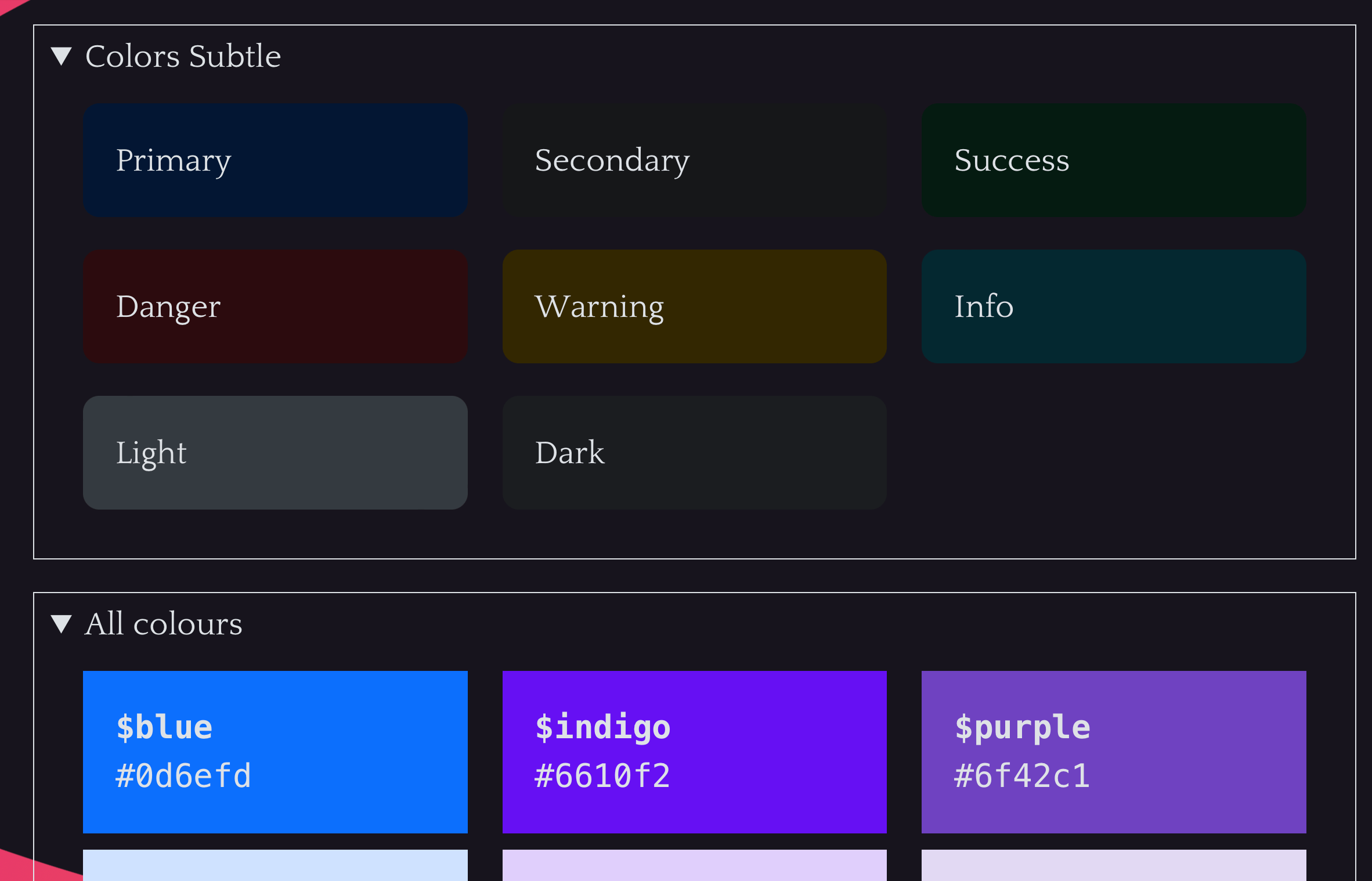This screenshot has width=1372, height=881.
Task: Click the Colors Subtle heading text
Action: (x=183, y=56)
